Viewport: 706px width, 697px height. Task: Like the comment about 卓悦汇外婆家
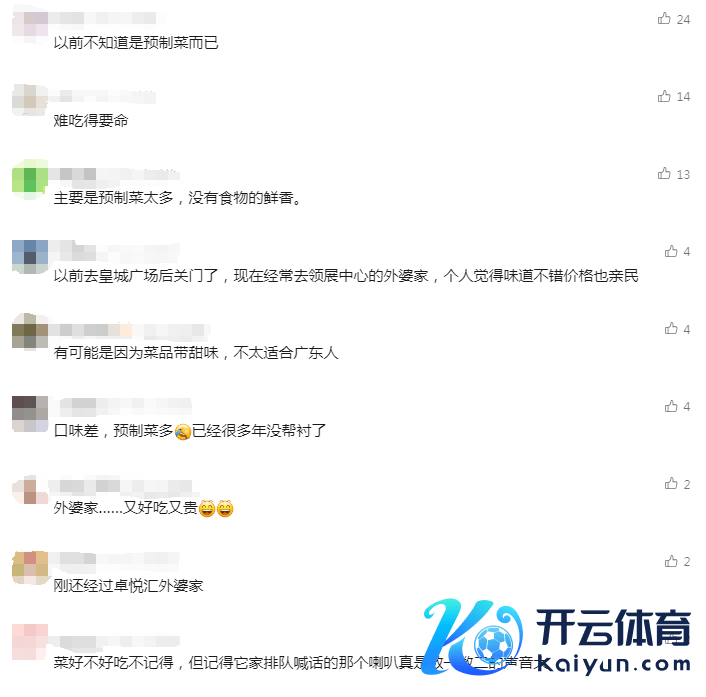[x=671, y=561]
